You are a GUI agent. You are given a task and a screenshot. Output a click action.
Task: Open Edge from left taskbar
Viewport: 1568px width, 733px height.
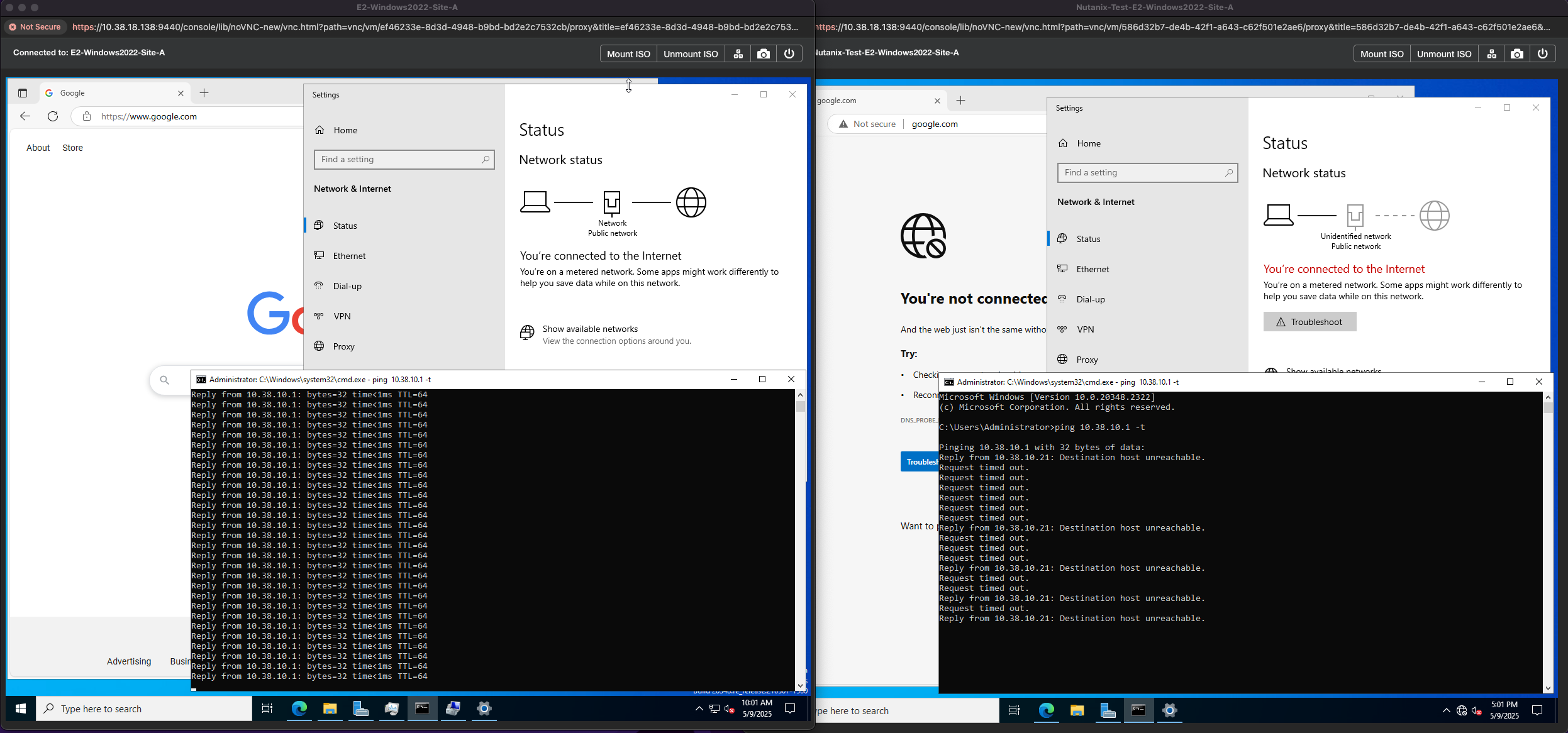click(x=299, y=708)
